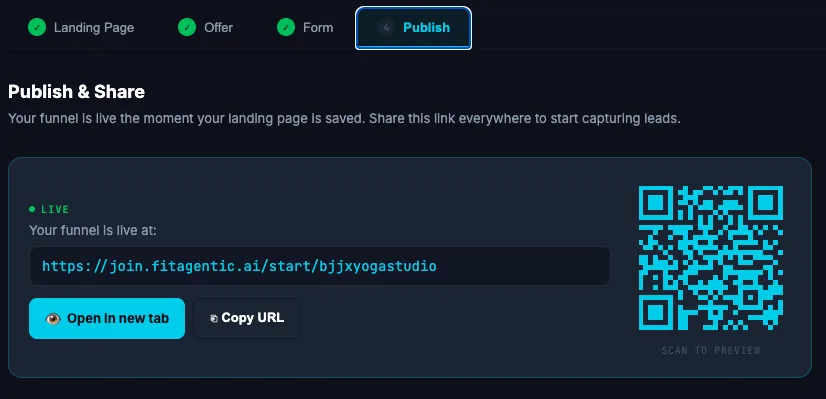
Task: Click the funnel URL field
Action: click(319, 266)
